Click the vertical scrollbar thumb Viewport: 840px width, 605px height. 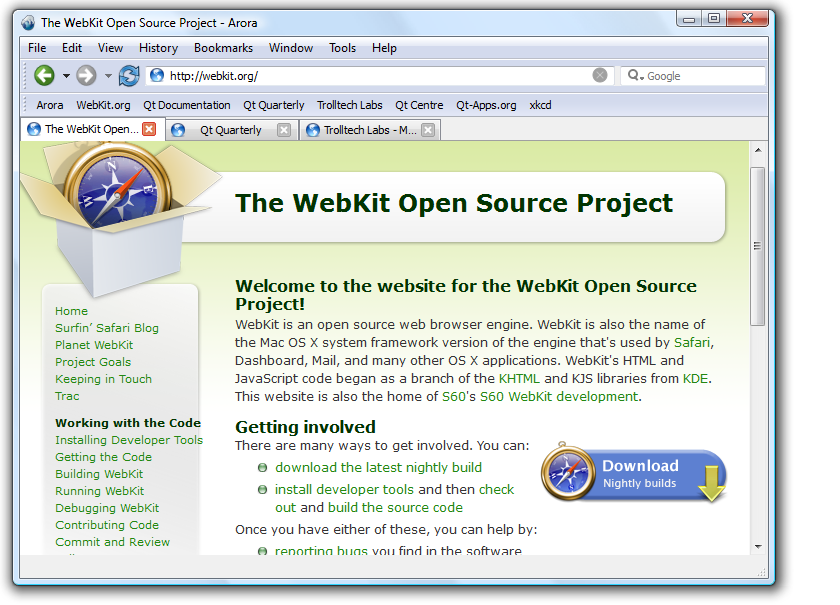coord(758,246)
